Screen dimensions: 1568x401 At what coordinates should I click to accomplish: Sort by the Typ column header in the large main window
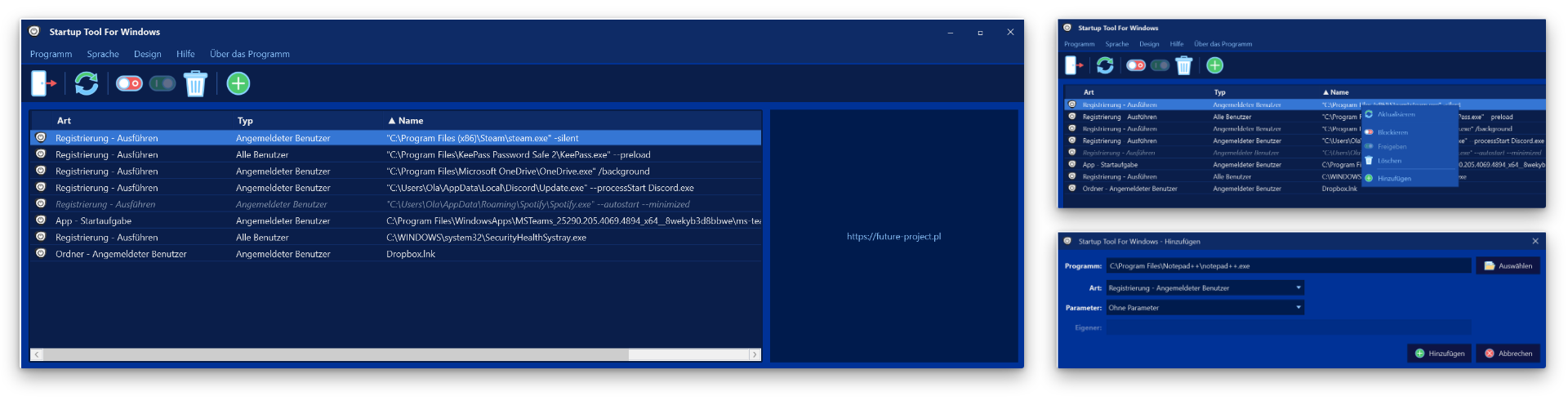245,120
